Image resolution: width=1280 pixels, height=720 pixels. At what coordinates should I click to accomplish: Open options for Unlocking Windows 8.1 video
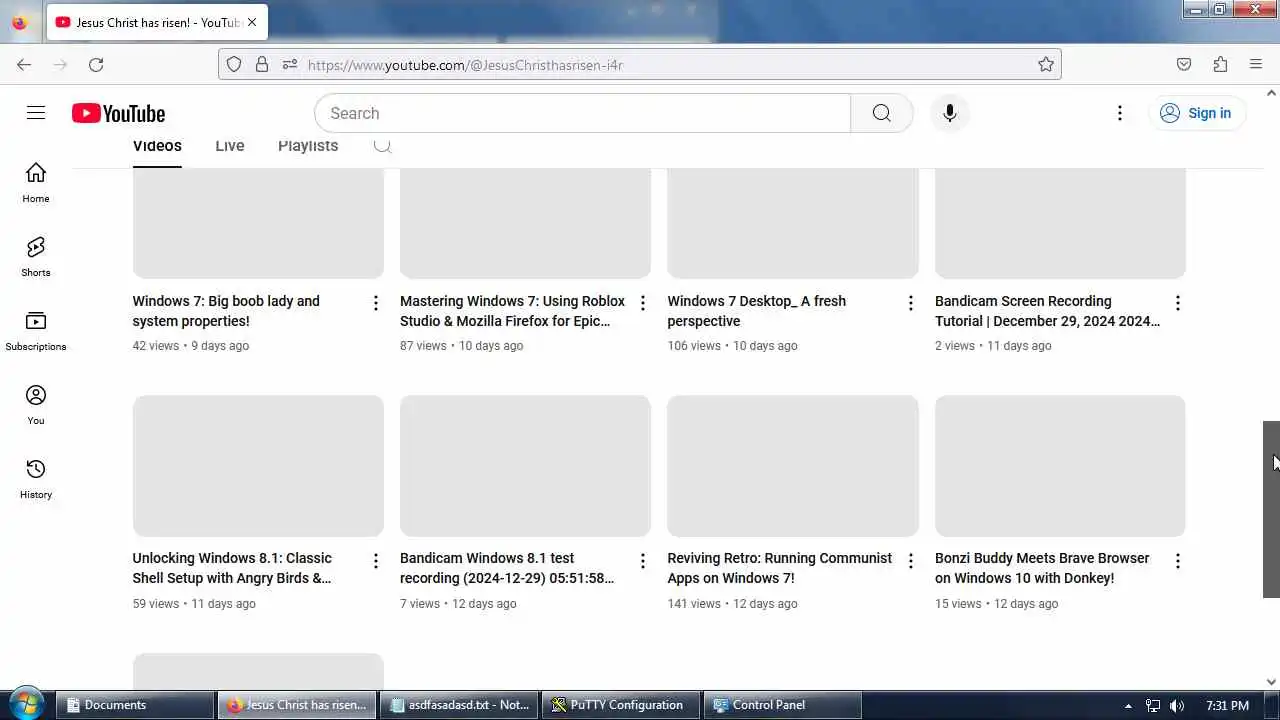click(x=376, y=561)
